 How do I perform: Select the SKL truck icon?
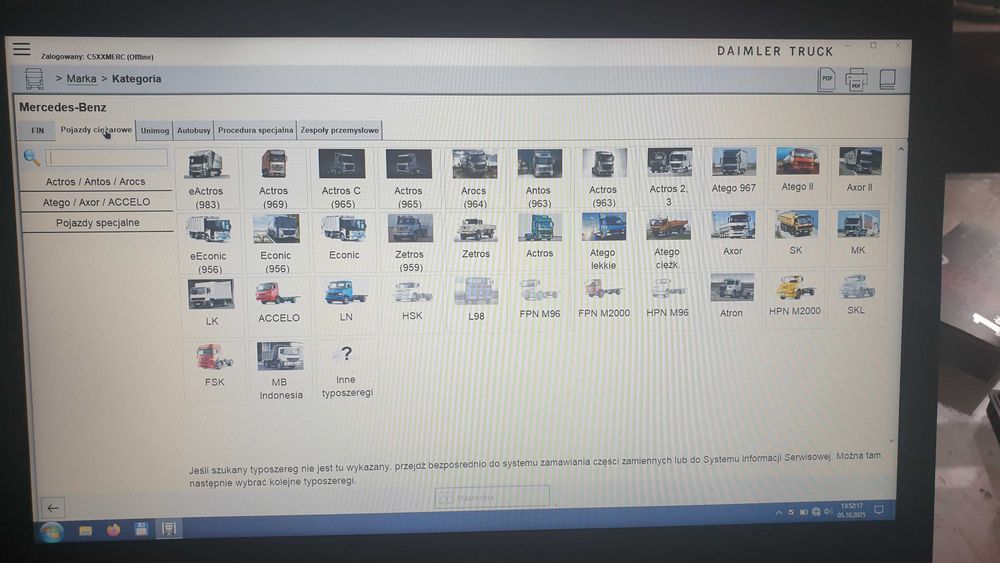click(x=857, y=287)
